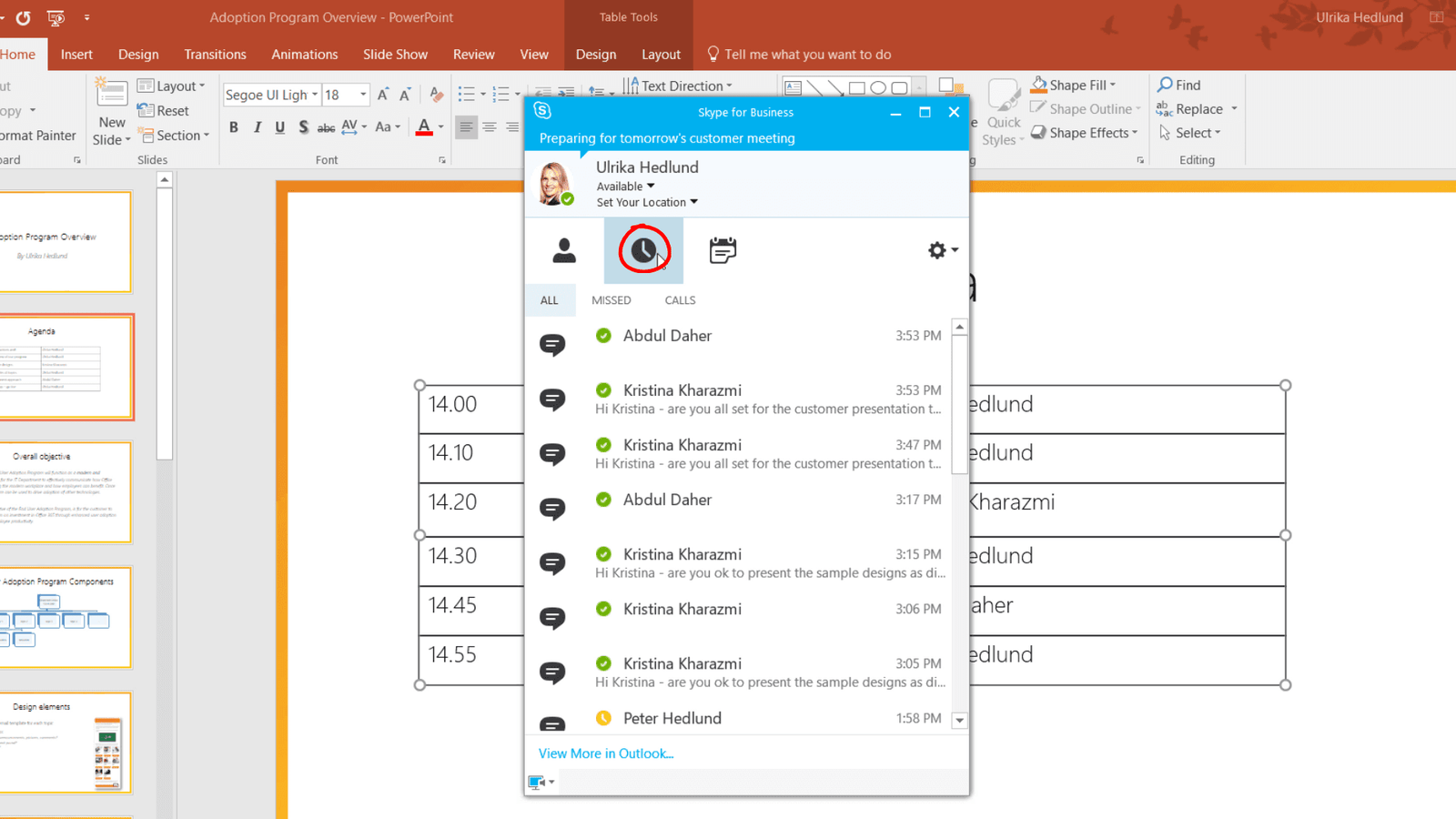The width and height of the screenshot is (1456, 819).
Task: Click the New Slide icon
Action: 111,94
